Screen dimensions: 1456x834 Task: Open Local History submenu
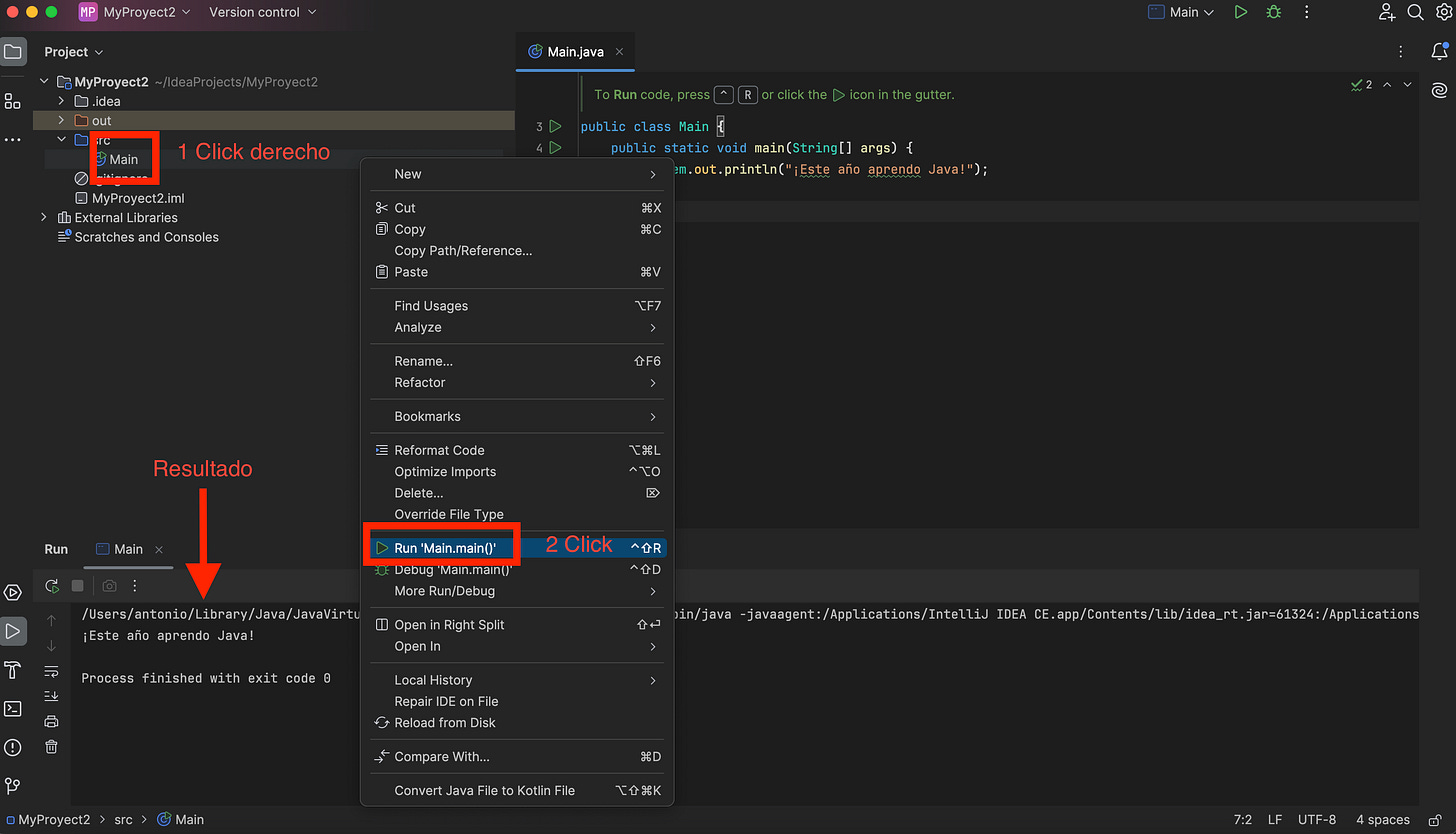point(517,680)
